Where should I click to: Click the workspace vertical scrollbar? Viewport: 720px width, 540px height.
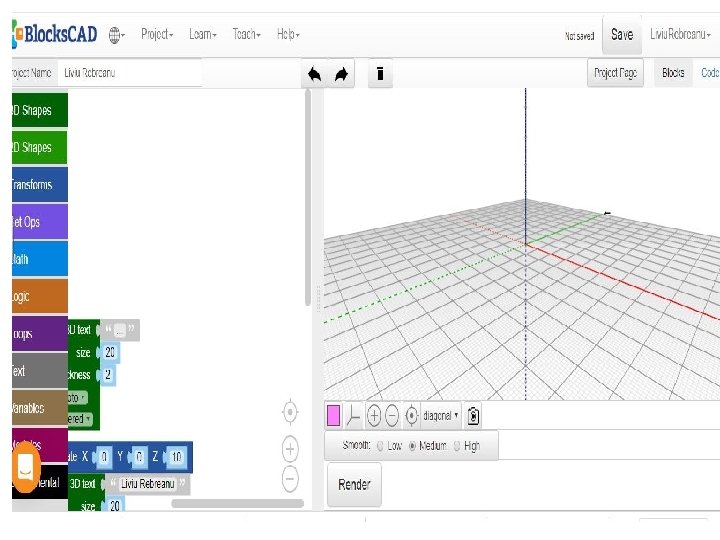pos(308,197)
